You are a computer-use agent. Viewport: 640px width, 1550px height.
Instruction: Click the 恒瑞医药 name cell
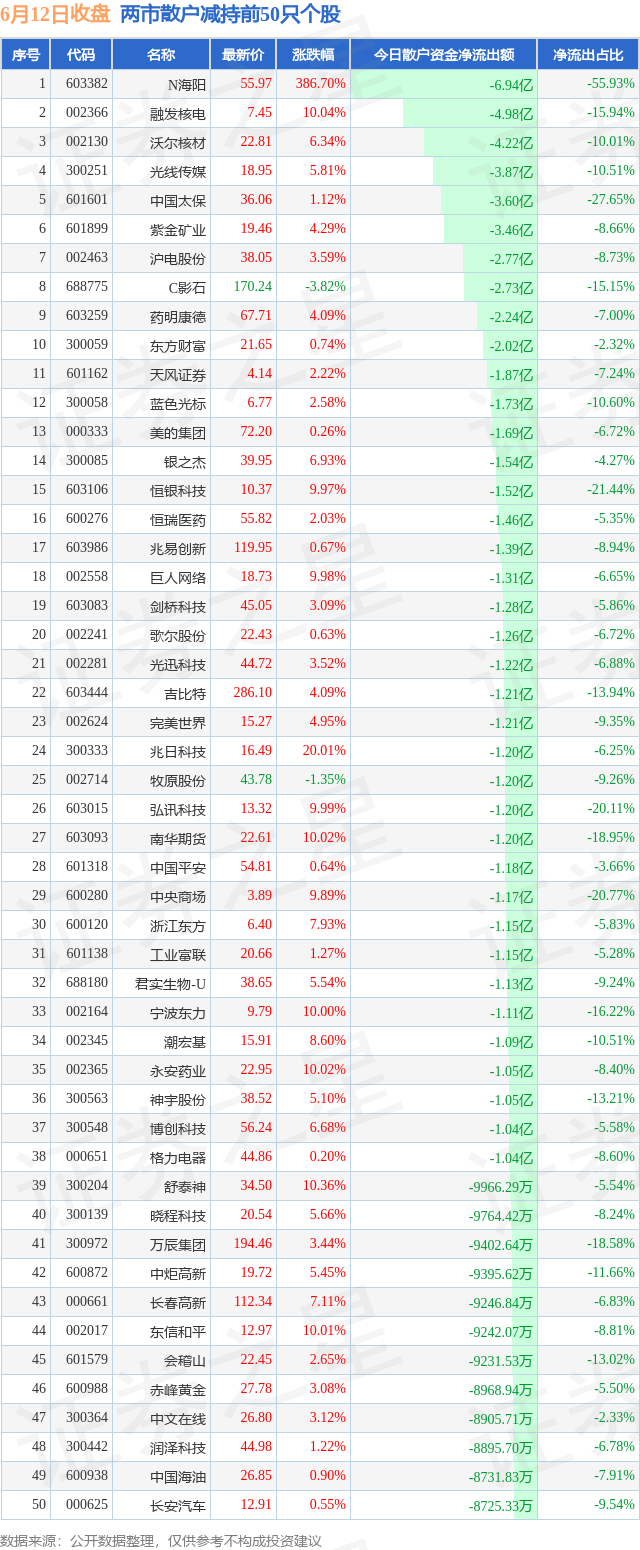161,519
